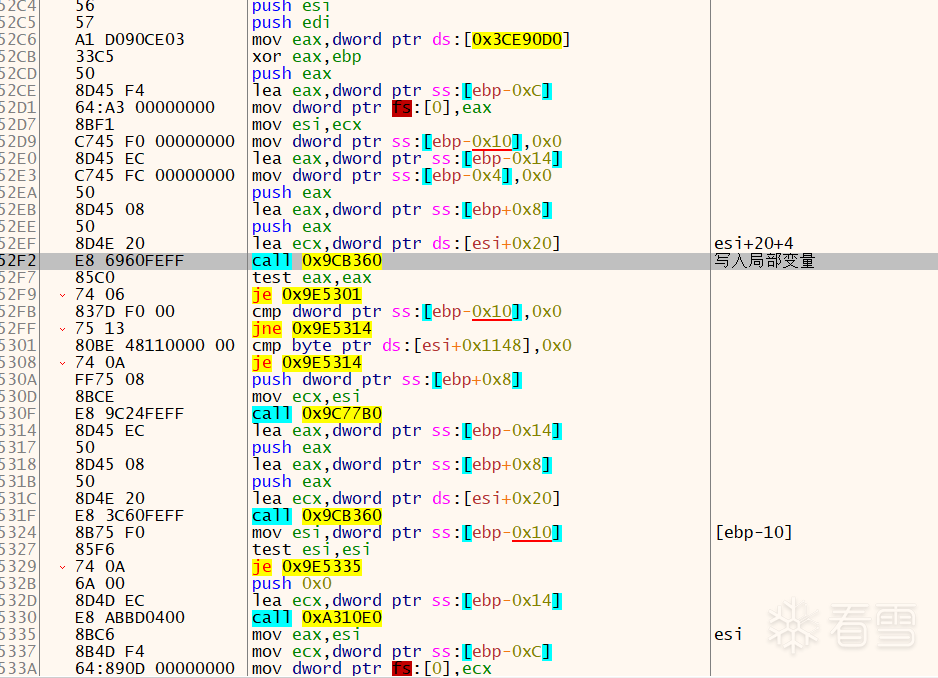Click opcode bytes 85C0
This screenshot has width=938, height=678.
click(x=95, y=278)
